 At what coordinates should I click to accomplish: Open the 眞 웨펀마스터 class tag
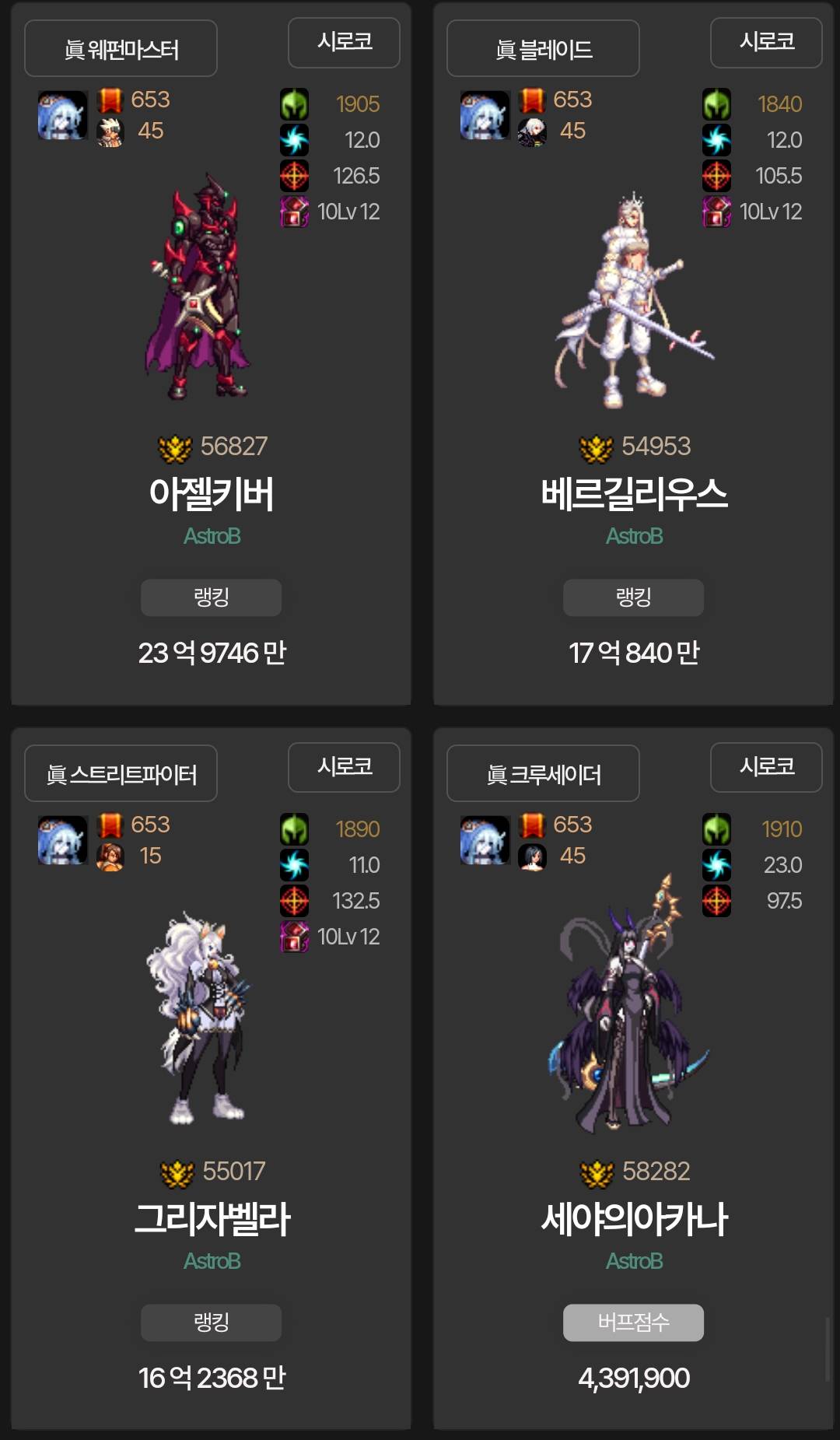point(121,48)
